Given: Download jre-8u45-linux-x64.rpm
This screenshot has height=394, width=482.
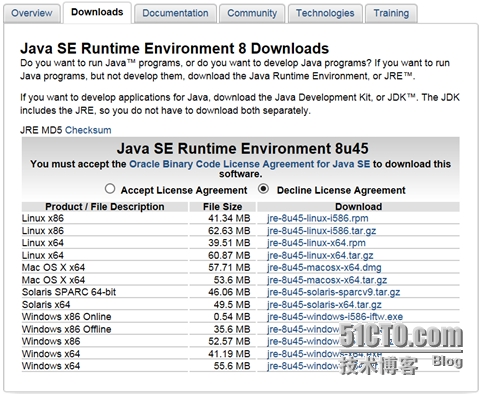Looking at the screenshot, I should [x=316, y=243].
